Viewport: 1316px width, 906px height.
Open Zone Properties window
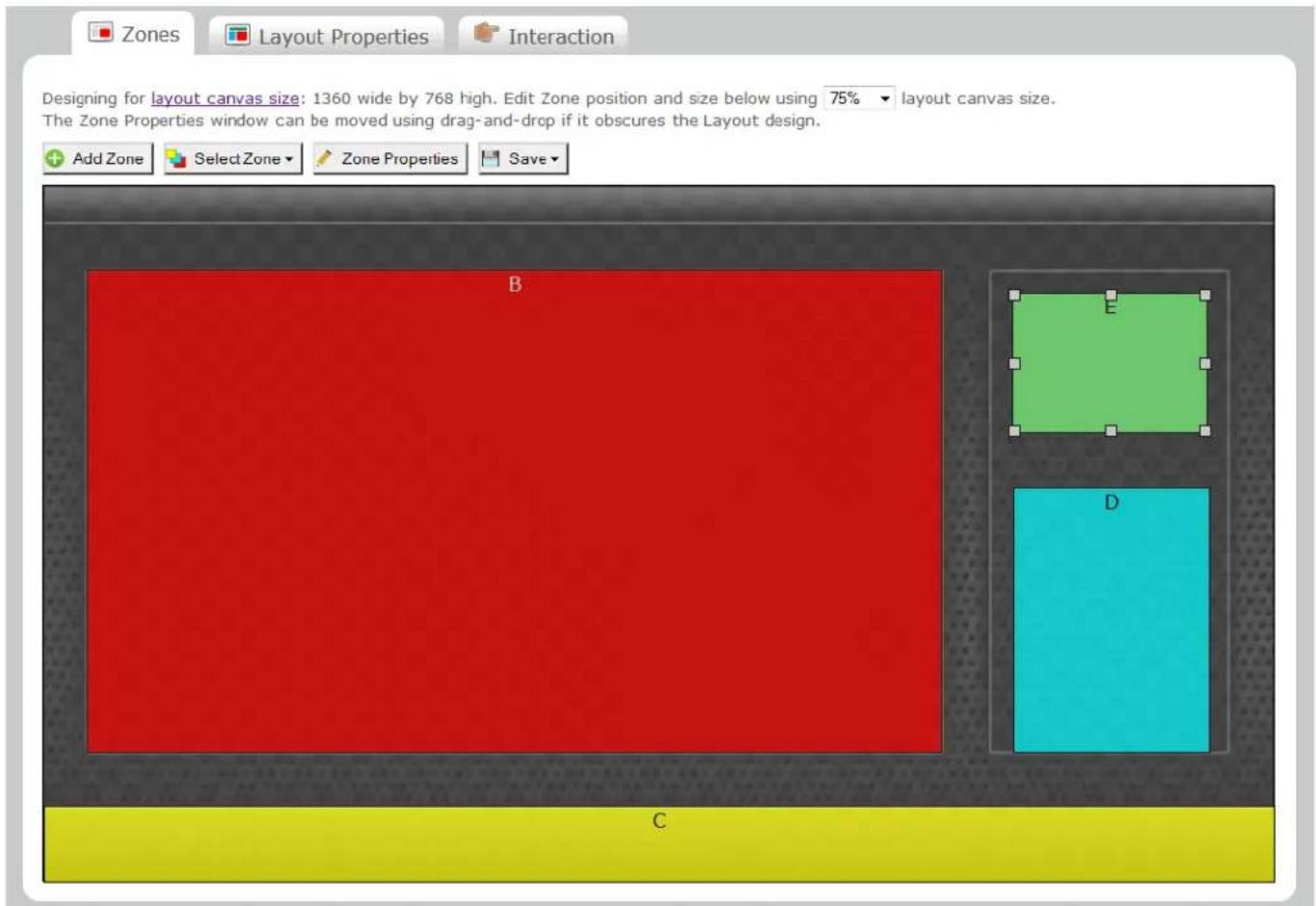pyautogui.click(x=389, y=159)
